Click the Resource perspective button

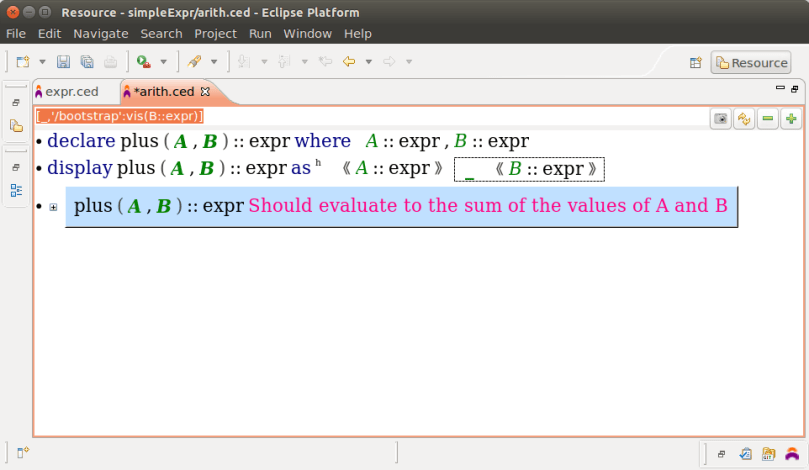(x=750, y=63)
